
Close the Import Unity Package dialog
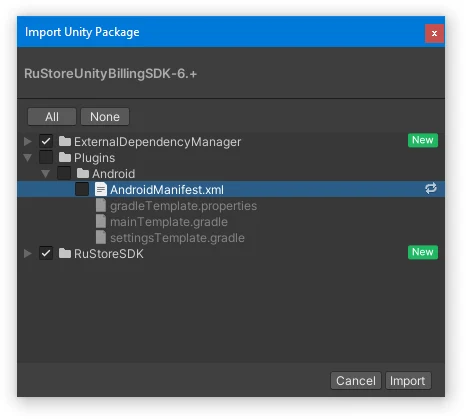pyautogui.click(x=434, y=33)
